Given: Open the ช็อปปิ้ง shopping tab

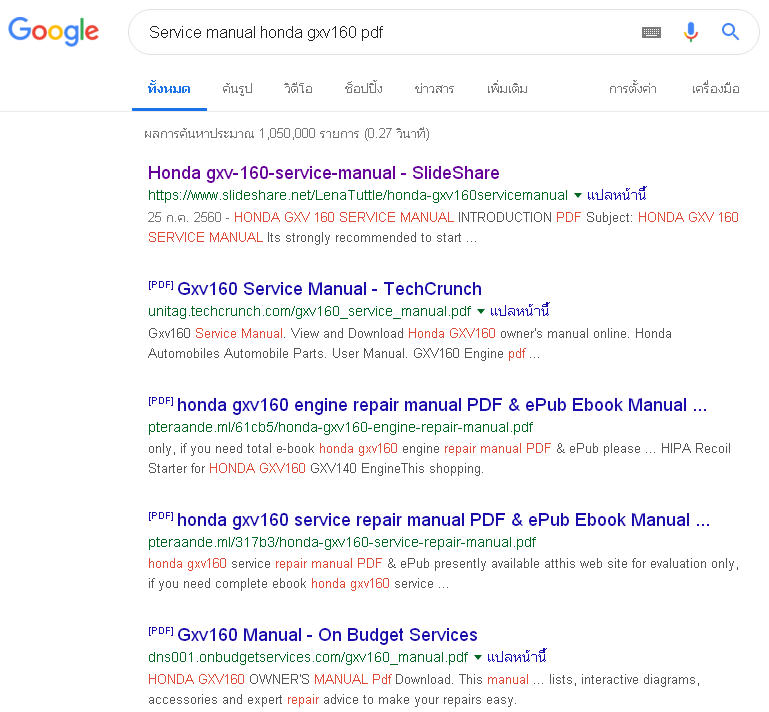Looking at the screenshot, I should 363,89.
